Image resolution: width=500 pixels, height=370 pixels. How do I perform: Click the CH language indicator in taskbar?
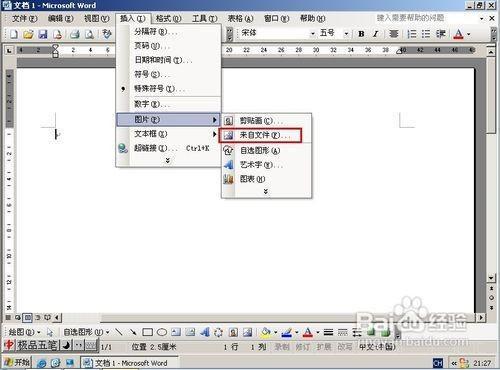coord(438,363)
